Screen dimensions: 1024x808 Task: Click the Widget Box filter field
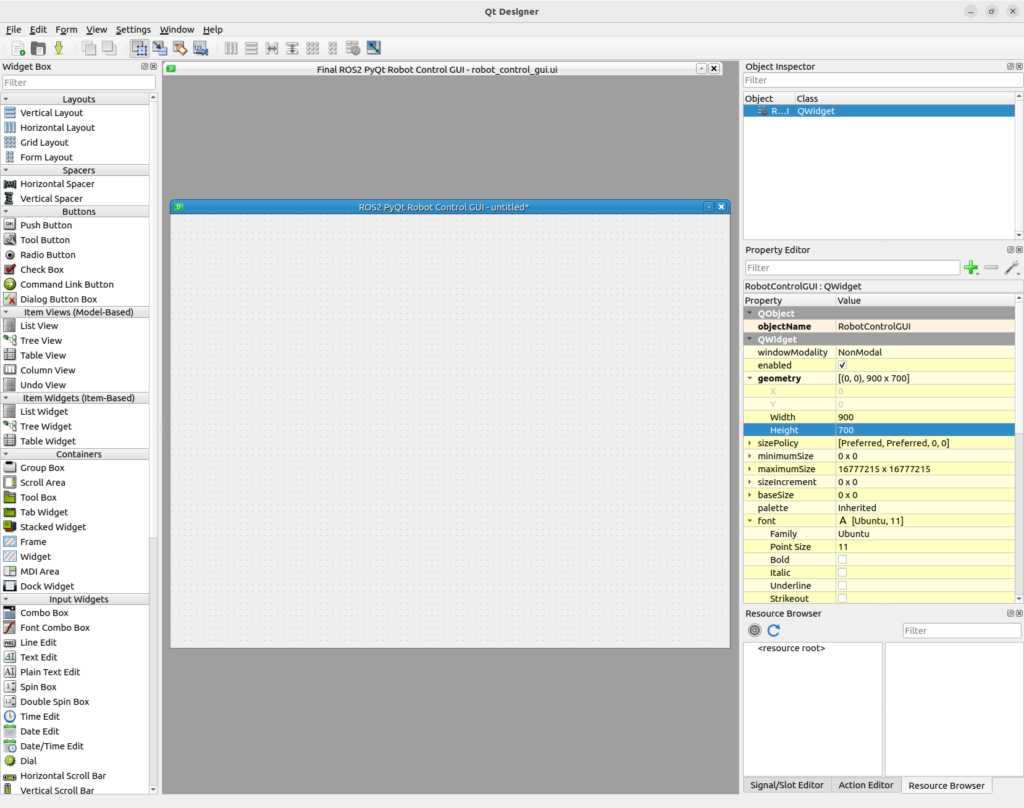point(78,82)
